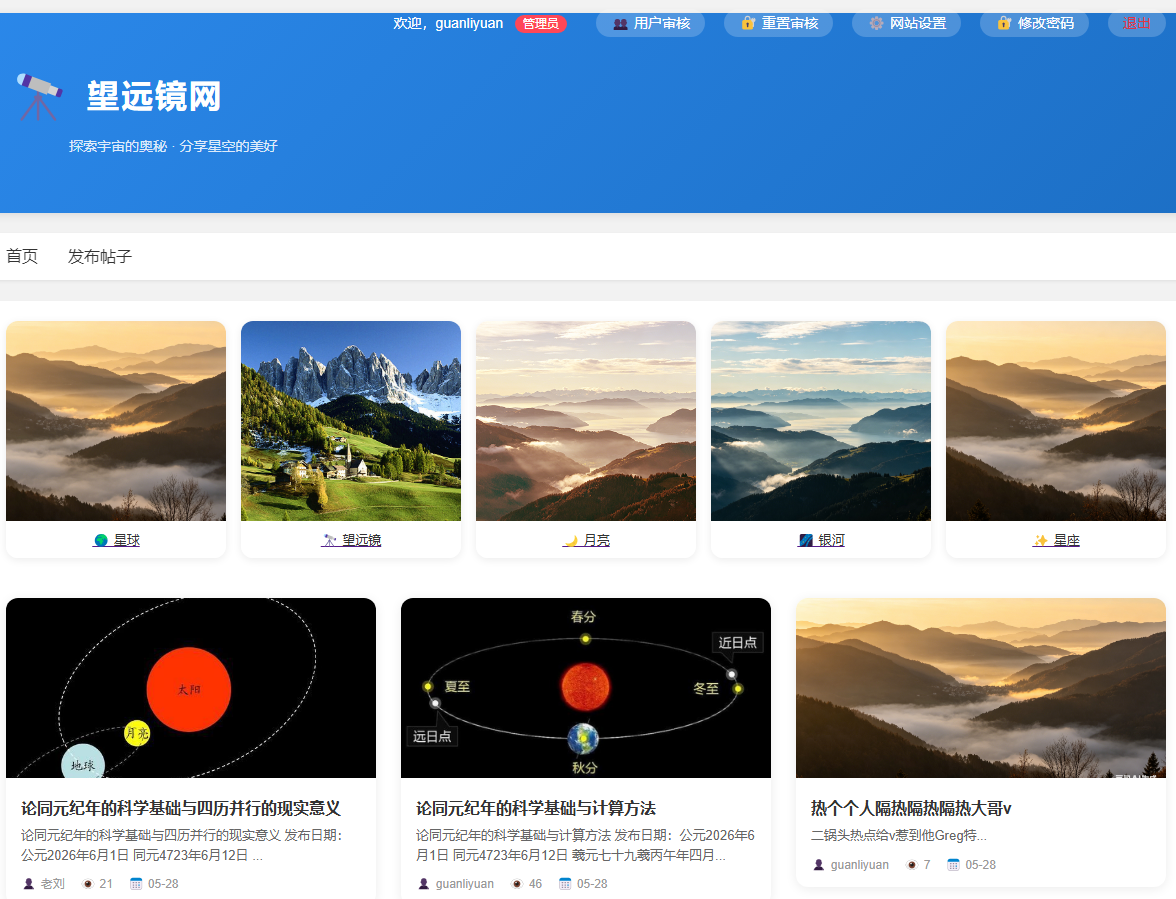Click the 05-28 date beside 7 views
The image size is (1176, 899).
tap(980, 865)
